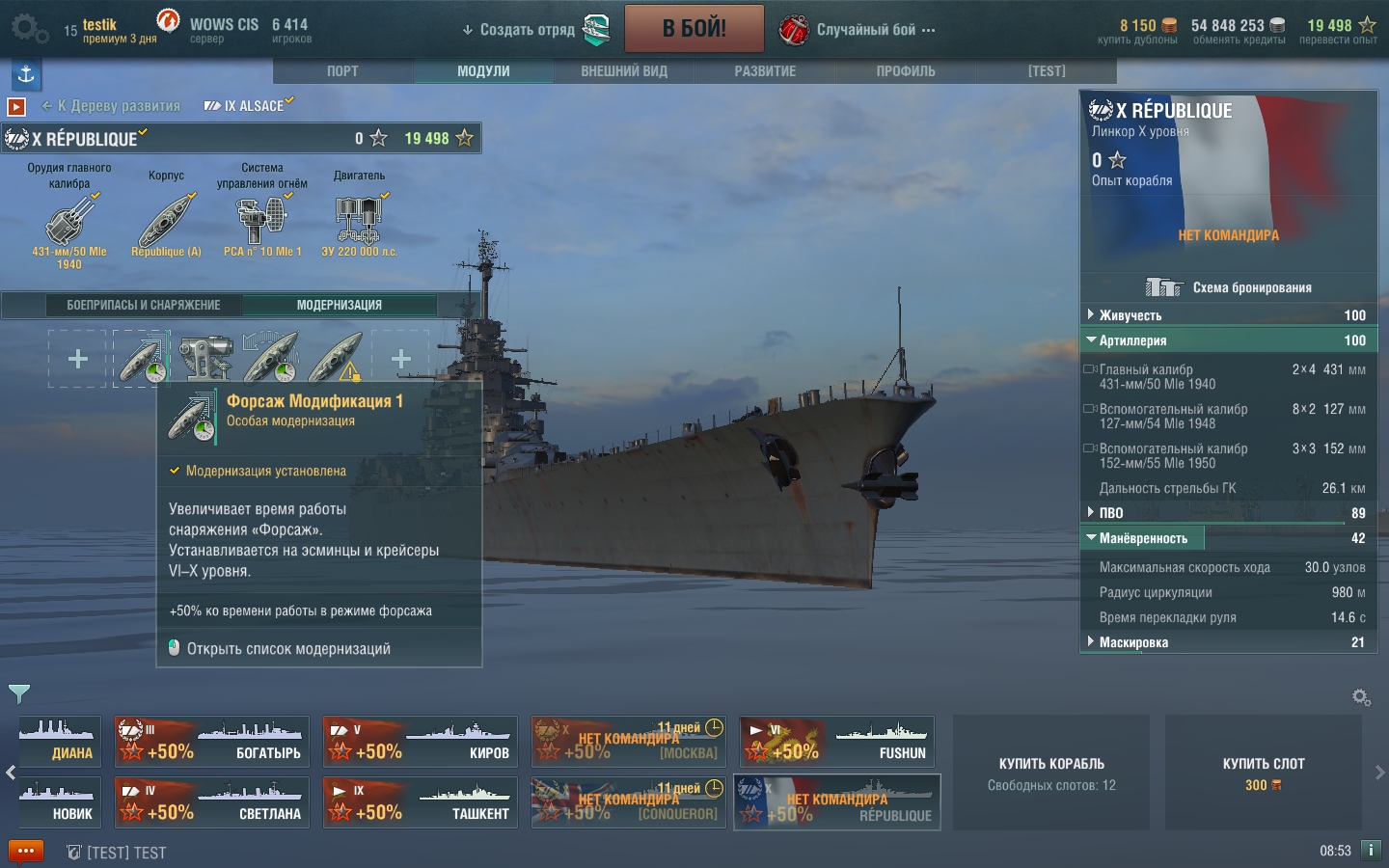Select fire control system PCA n° 10 icon
The height and width of the screenshot is (868, 1389).
(262, 219)
